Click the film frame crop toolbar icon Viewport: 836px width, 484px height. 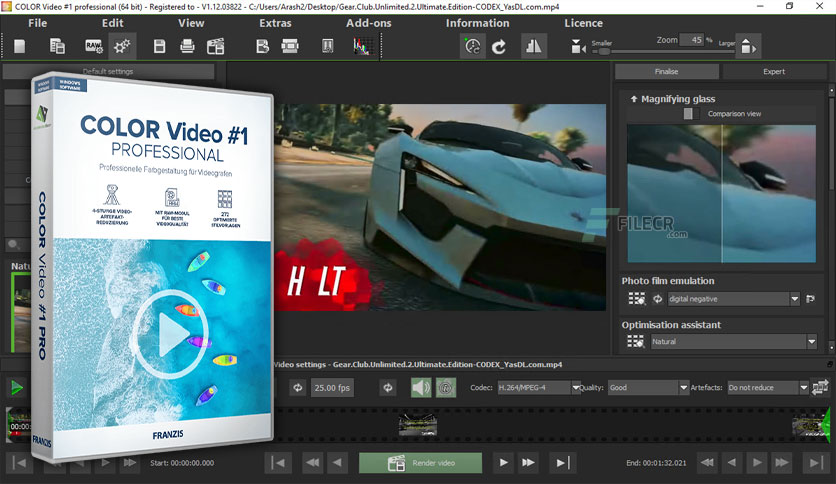(x=290, y=46)
